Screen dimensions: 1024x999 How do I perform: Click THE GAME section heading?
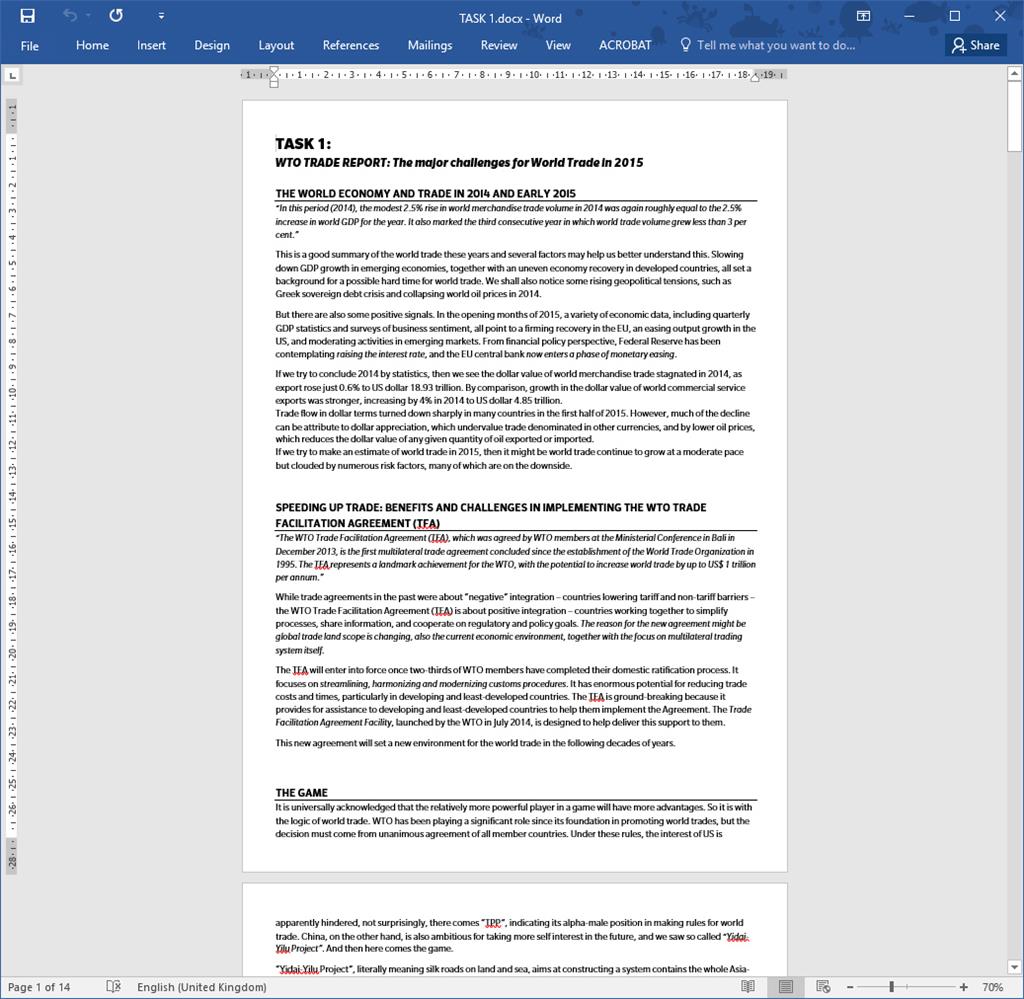point(301,793)
